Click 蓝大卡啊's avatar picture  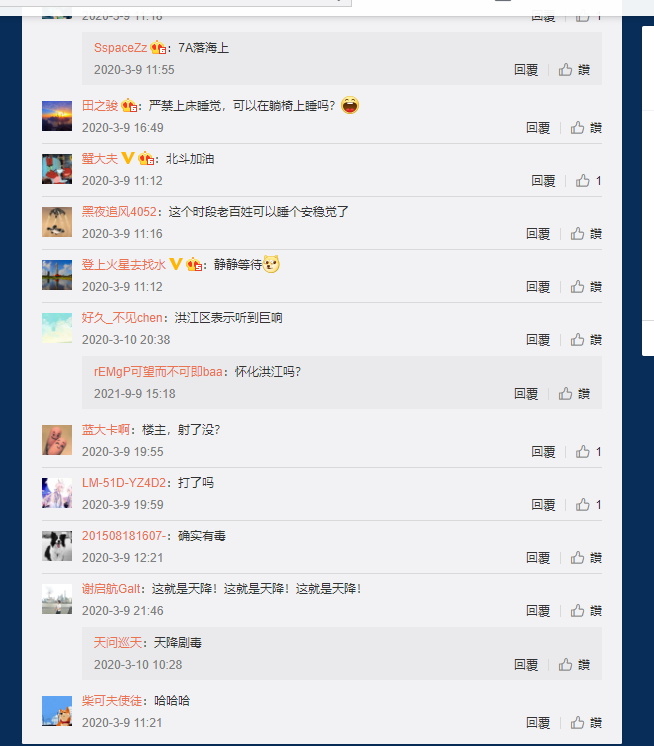click(57, 440)
